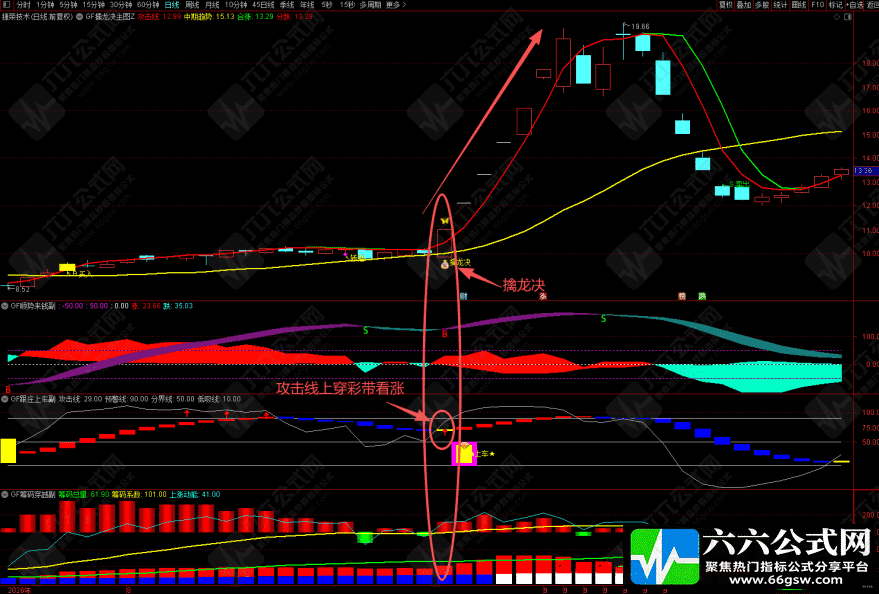Click the 8.52 low price label
This screenshot has height=594, width=879.
[22, 289]
